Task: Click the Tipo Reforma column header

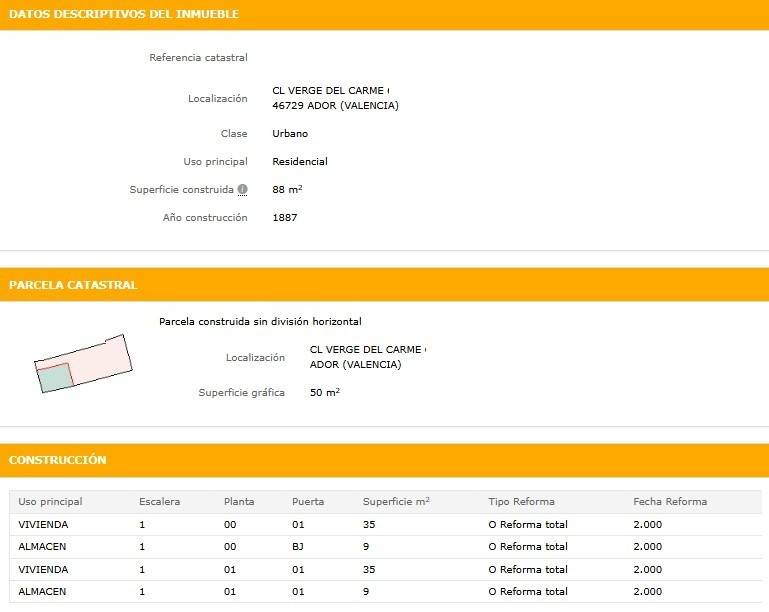Action: (521, 501)
